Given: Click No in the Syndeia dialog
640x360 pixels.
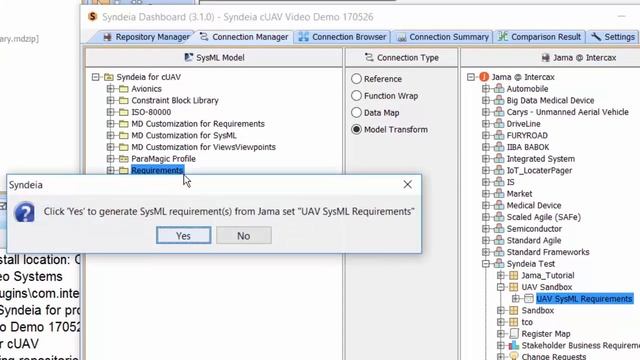Looking at the screenshot, I should [x=244, y=236].
